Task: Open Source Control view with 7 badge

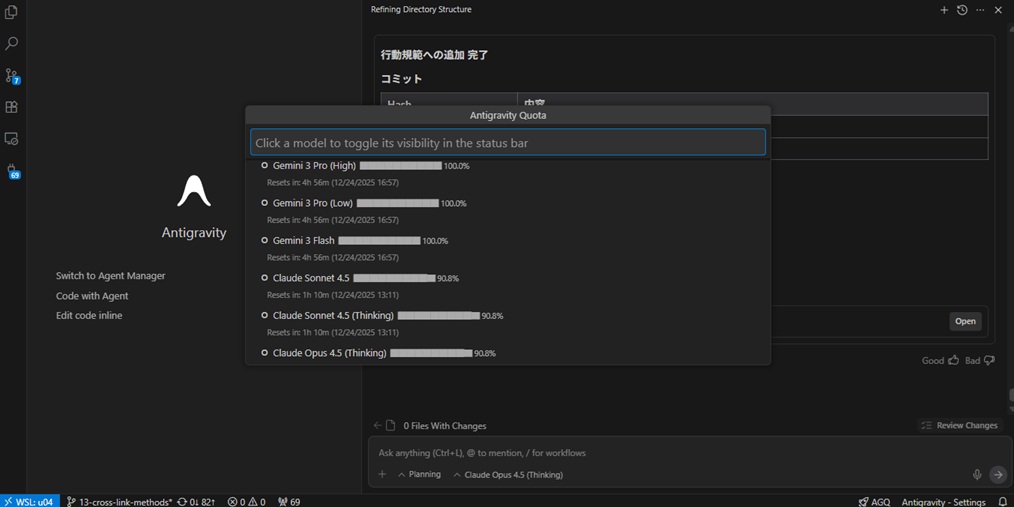Action: click(12, 76)
